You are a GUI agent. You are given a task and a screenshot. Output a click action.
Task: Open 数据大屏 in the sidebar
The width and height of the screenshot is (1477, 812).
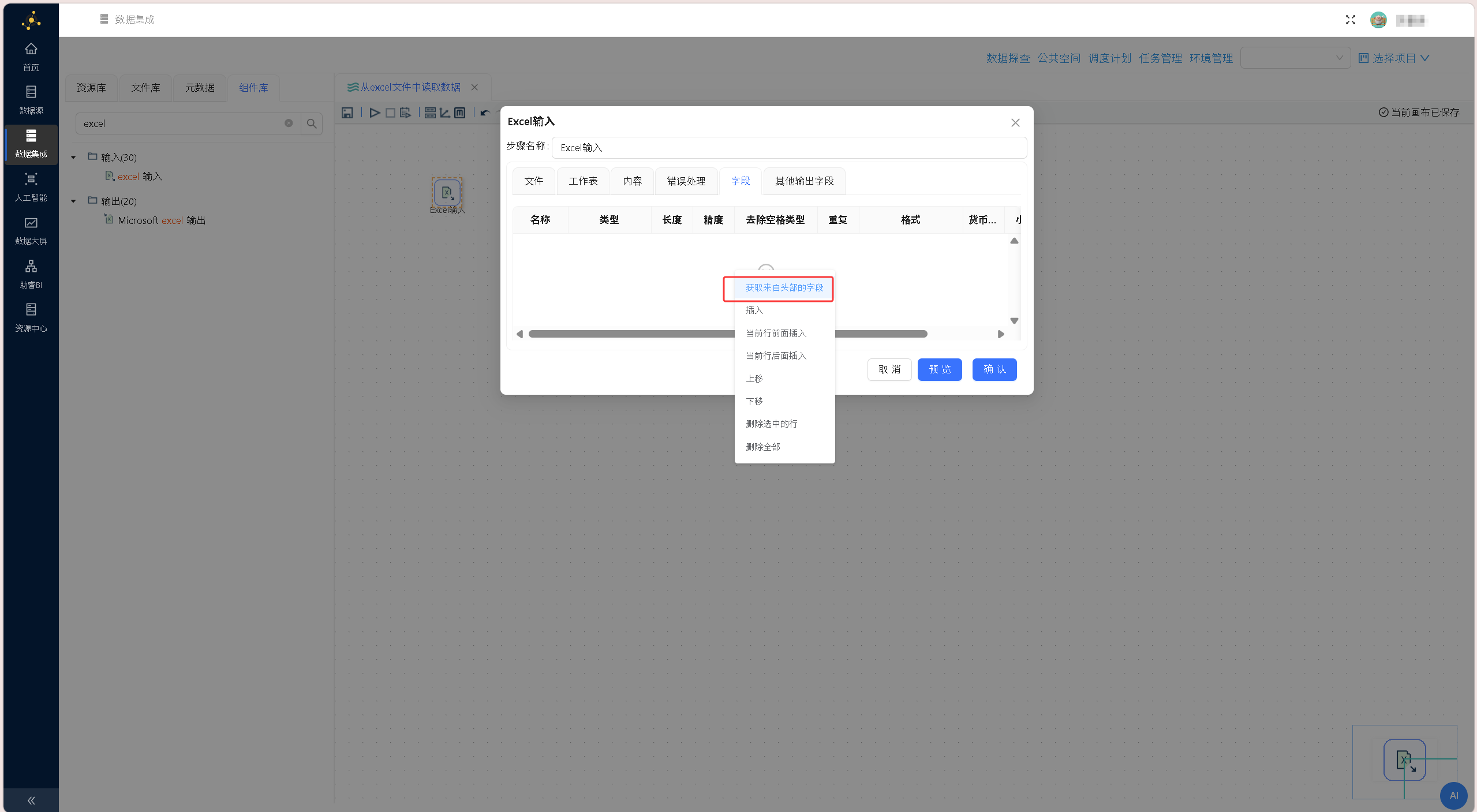31,230
